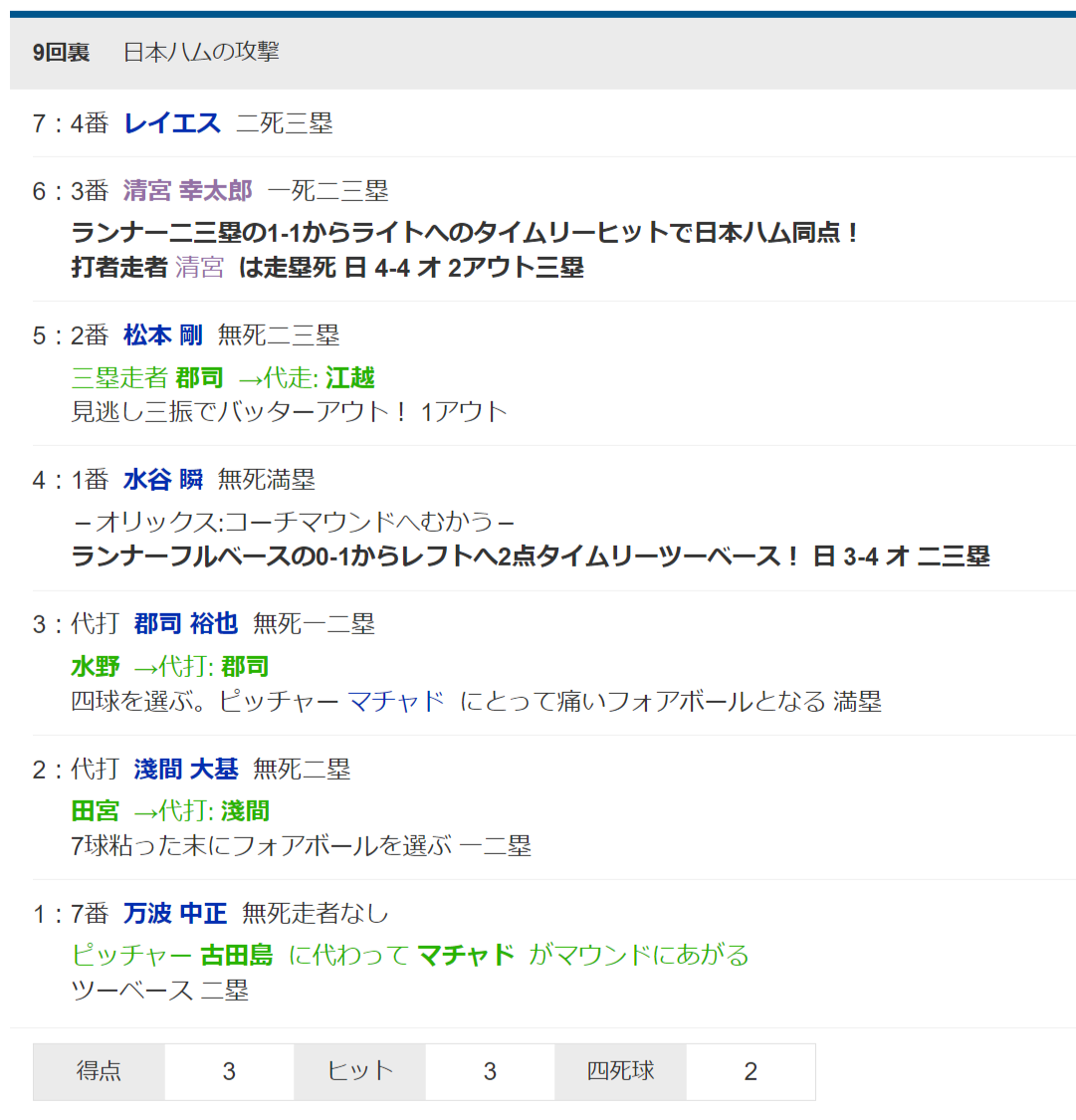Click 日本ハムの攻撃 heading text
1076x1120 pixels.
point(201,52)
